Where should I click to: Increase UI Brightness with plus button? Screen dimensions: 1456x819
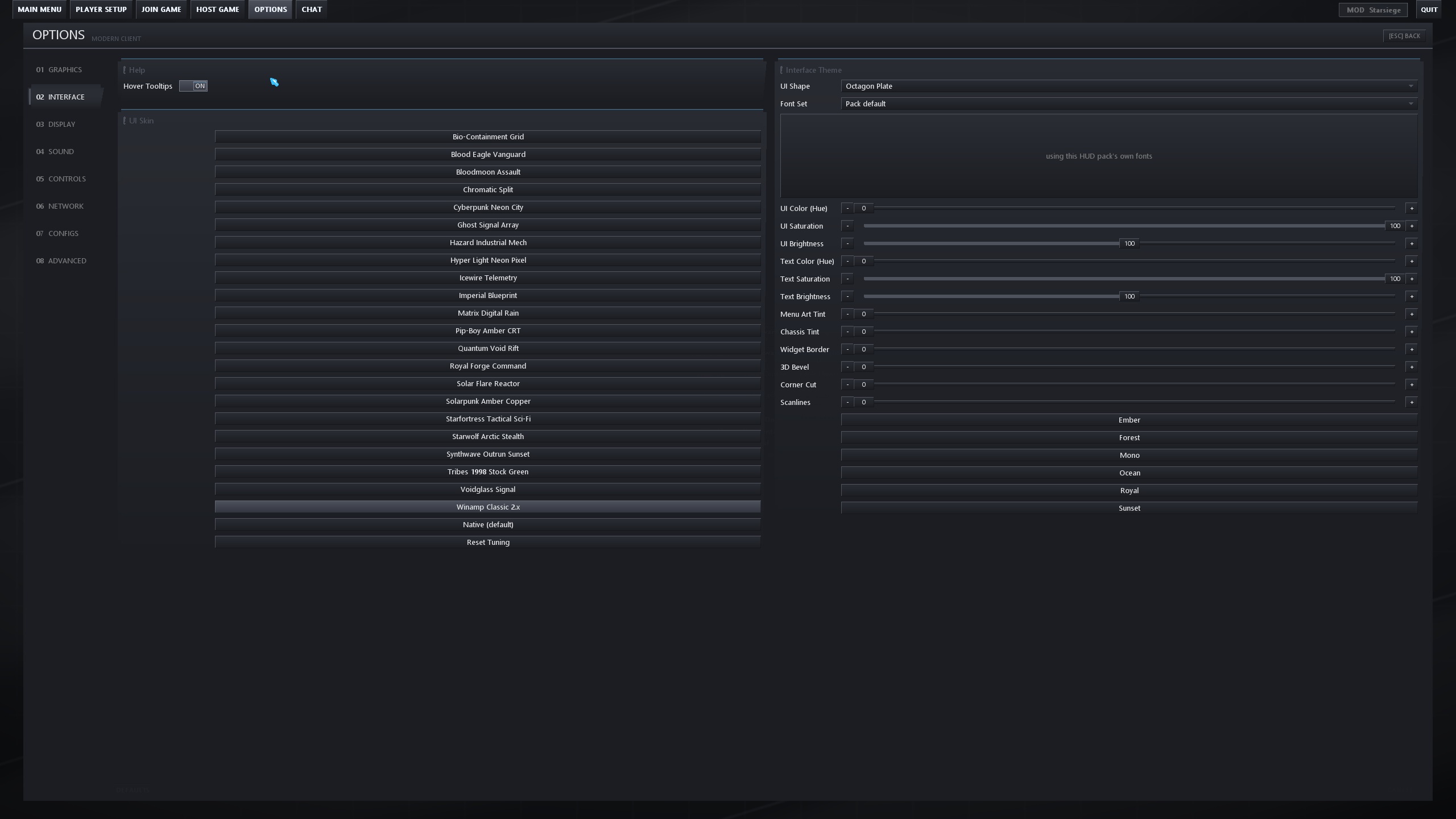[1412, 243]
